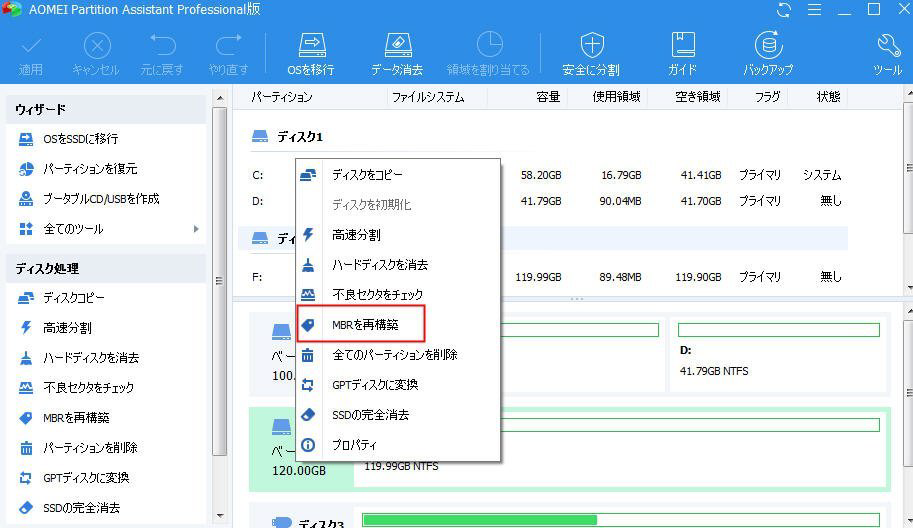913x528 pixels.
Task: Click the システム status cell
Action: click(822, 175)
